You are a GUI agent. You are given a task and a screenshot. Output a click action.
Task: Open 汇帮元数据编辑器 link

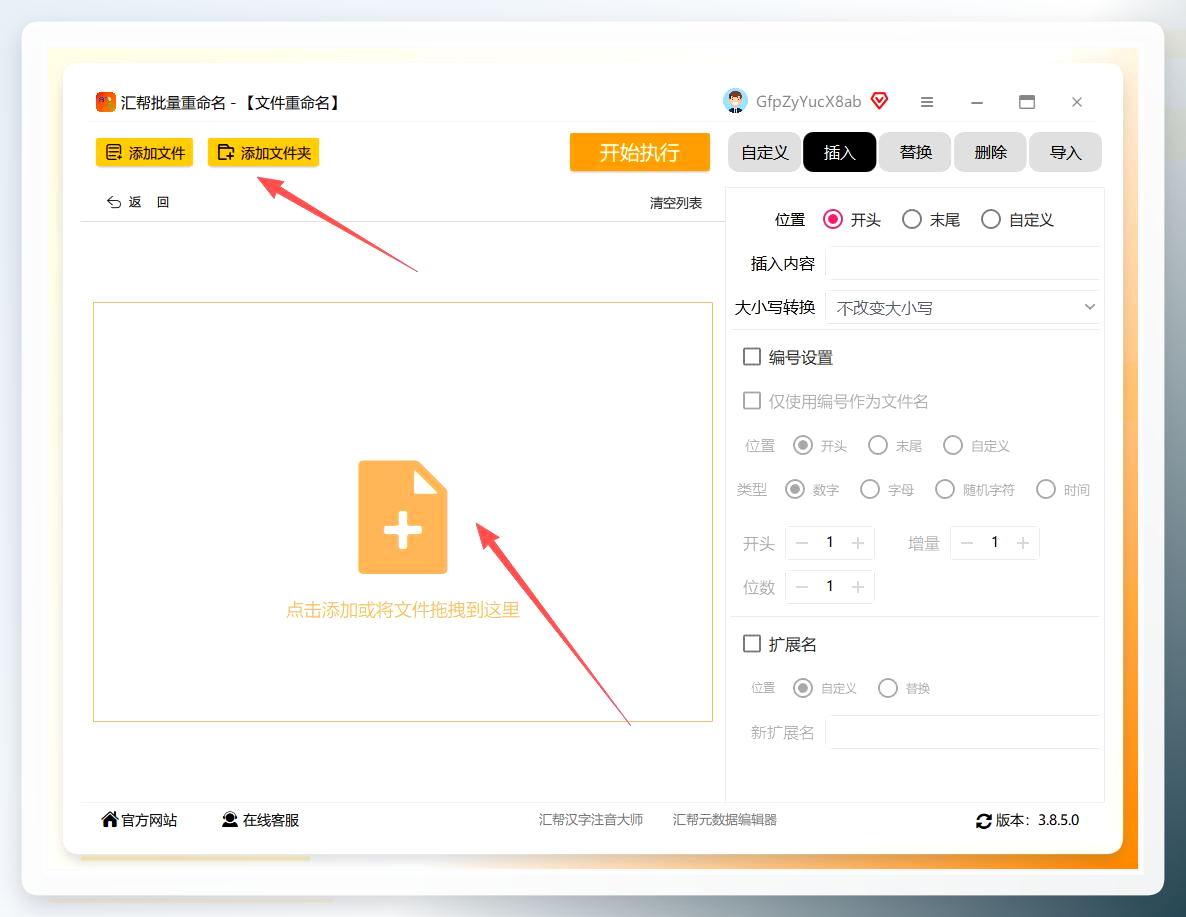point(725,819)
